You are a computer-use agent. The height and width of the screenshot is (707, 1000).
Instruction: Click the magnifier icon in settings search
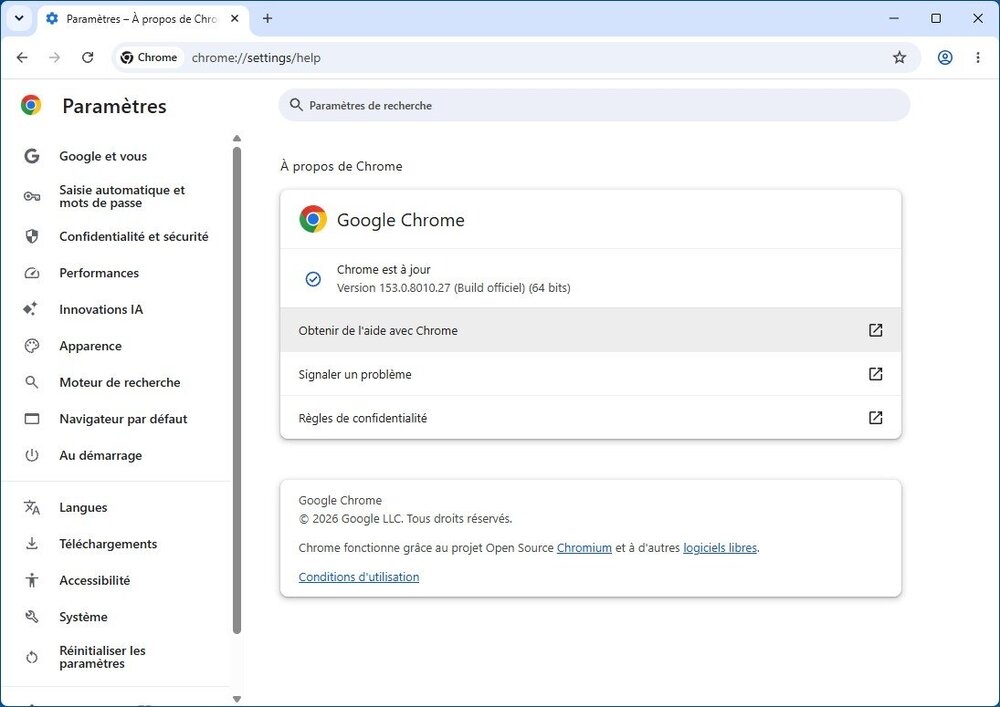tap(296, 105)
